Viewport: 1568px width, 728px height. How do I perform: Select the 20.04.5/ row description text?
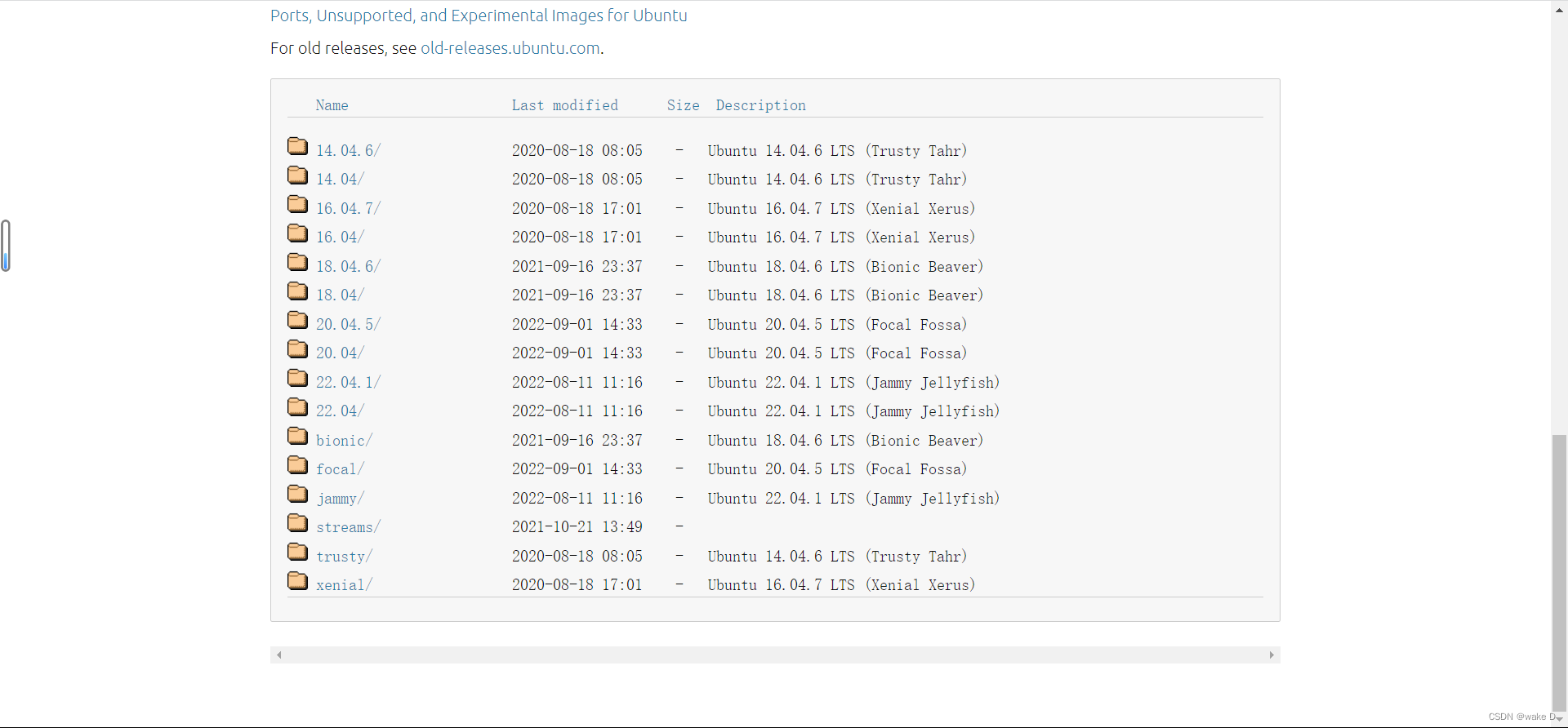pyautogui.click(x=838, y=325)
